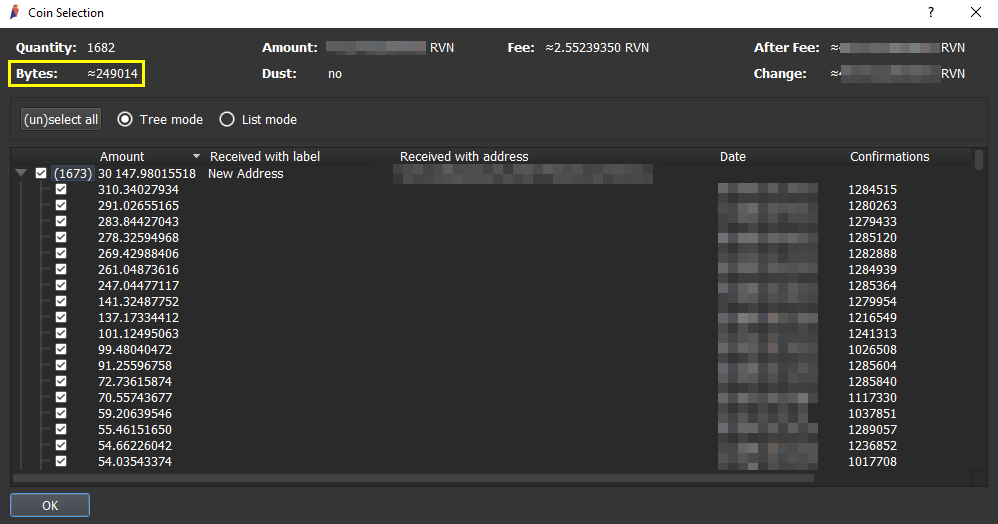Toggle the 141.32487752 coin checkbox
Screen dimensions: 998x524
click(x=61, y=301)
